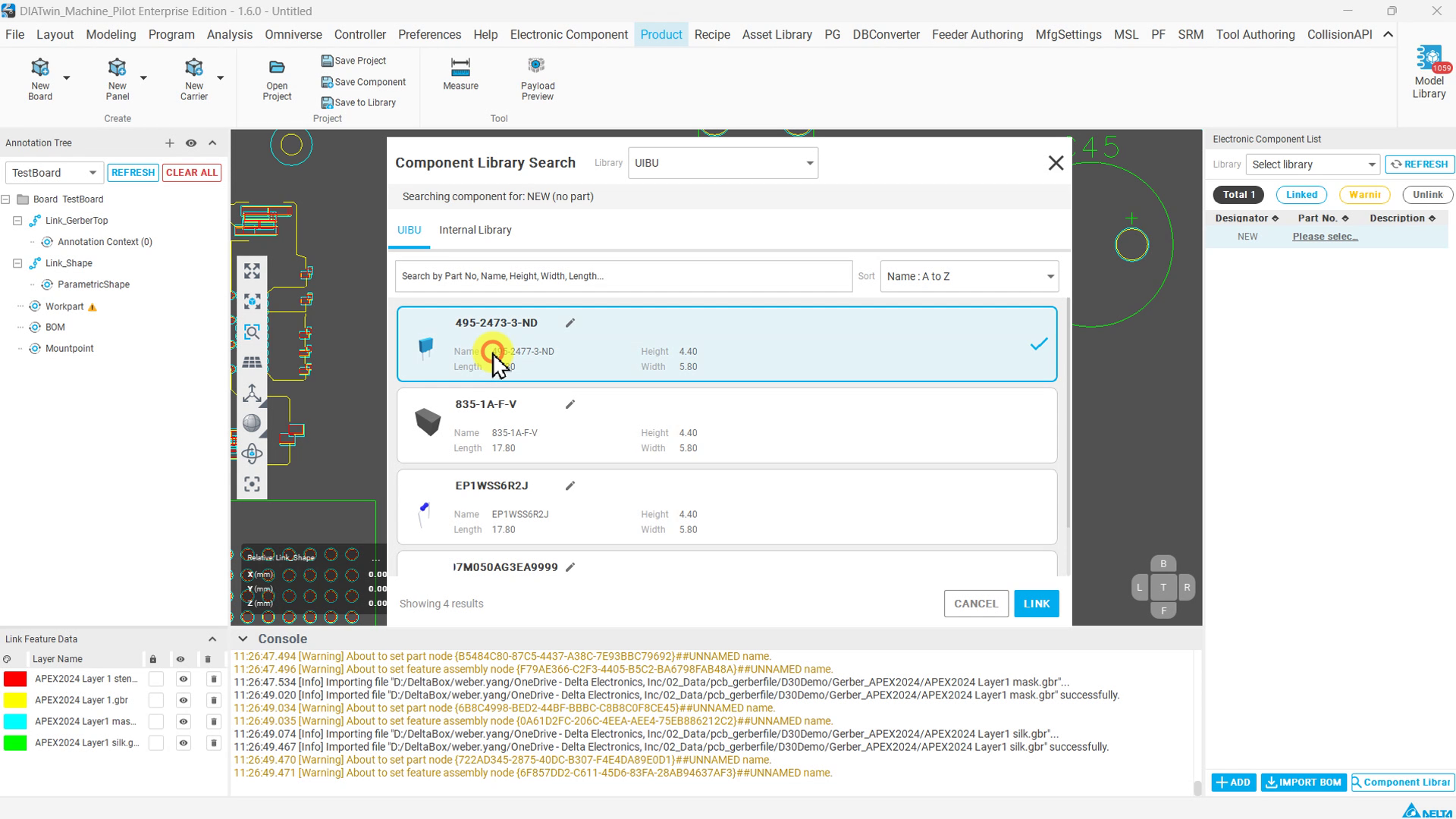
Task: Click REFRESH in Annotation Tree
Action: 133,173
